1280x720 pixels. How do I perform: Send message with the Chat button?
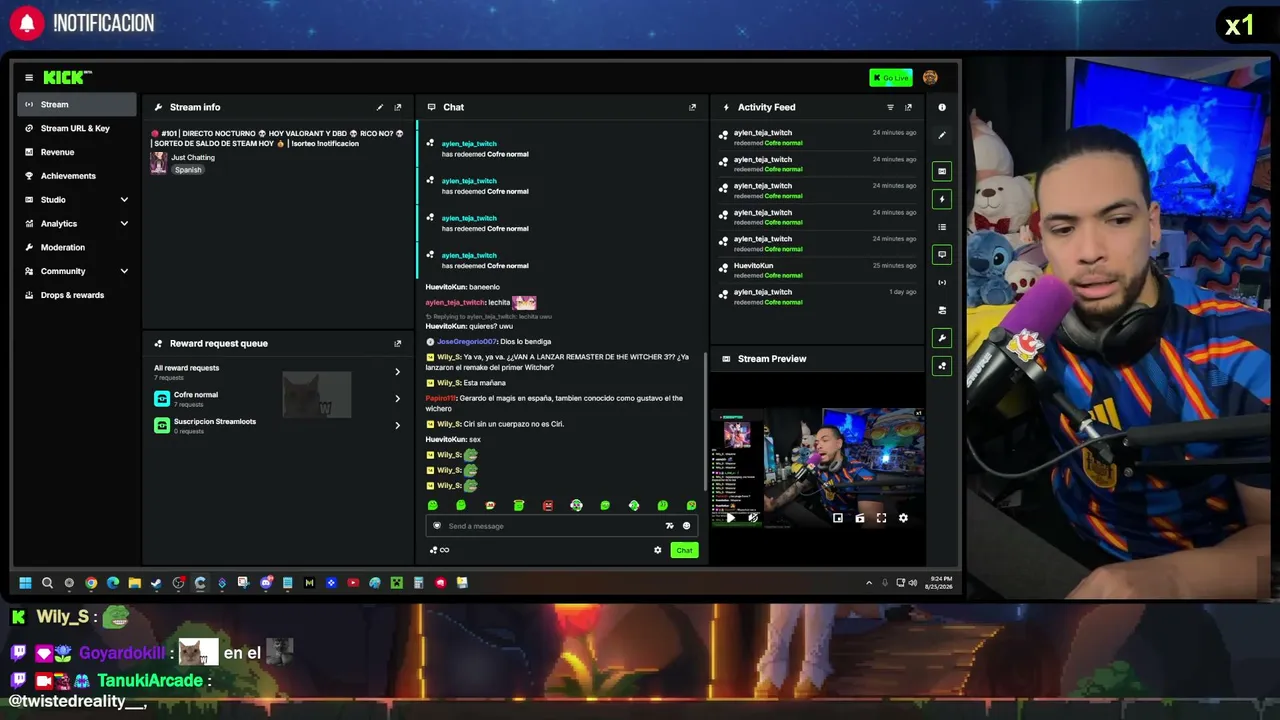point(684,550)
